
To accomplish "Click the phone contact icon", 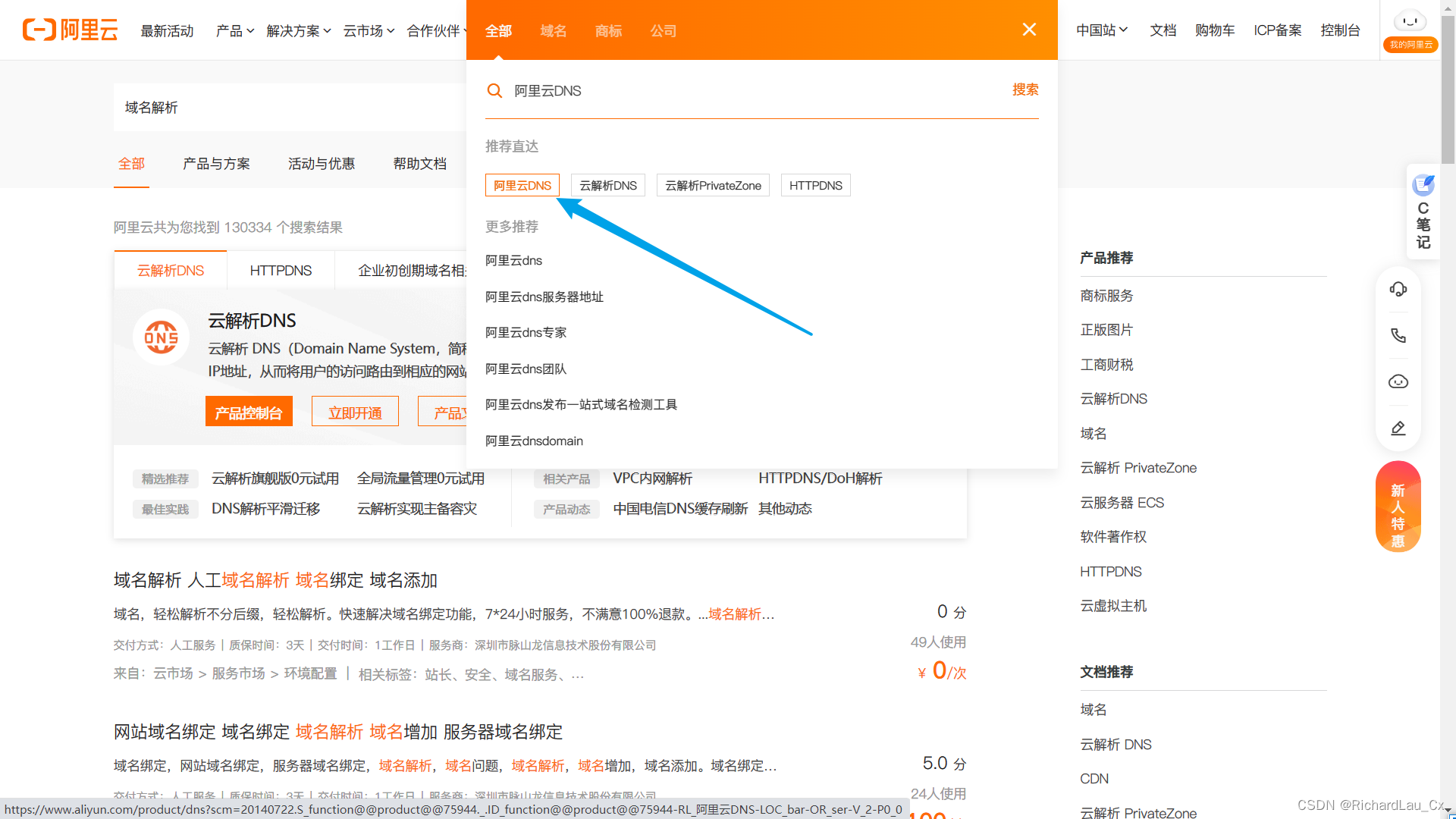I will pos(1398,335).
